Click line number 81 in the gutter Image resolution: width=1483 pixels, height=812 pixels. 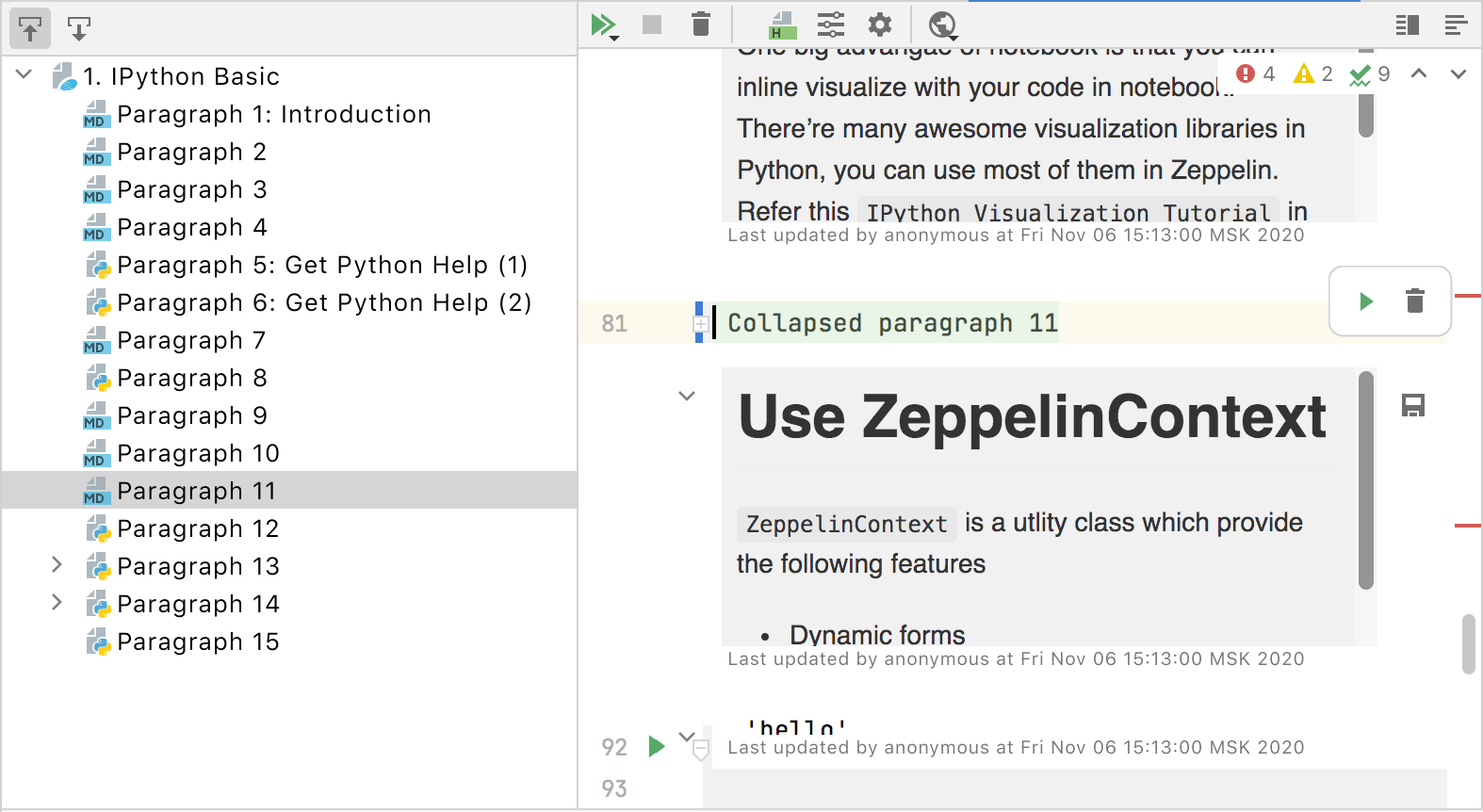614,323
